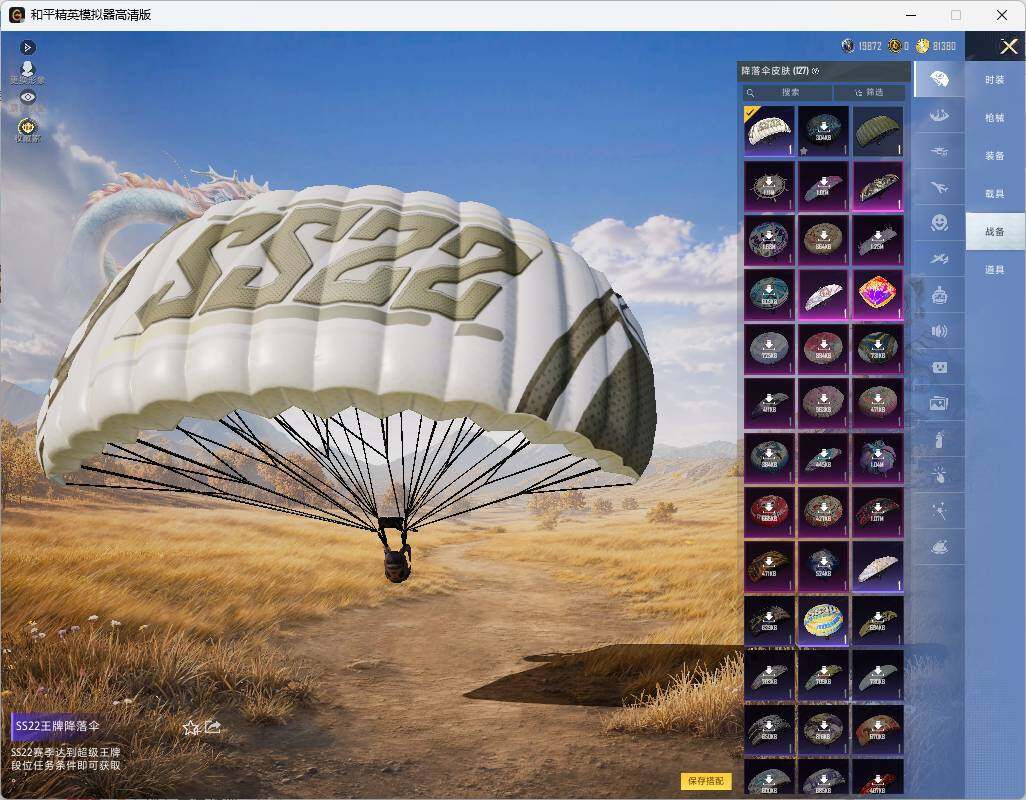This screenshot has width=1026, height=800.
Task: Switch to the 装备 tab
Action: click(x=995, y=156)
